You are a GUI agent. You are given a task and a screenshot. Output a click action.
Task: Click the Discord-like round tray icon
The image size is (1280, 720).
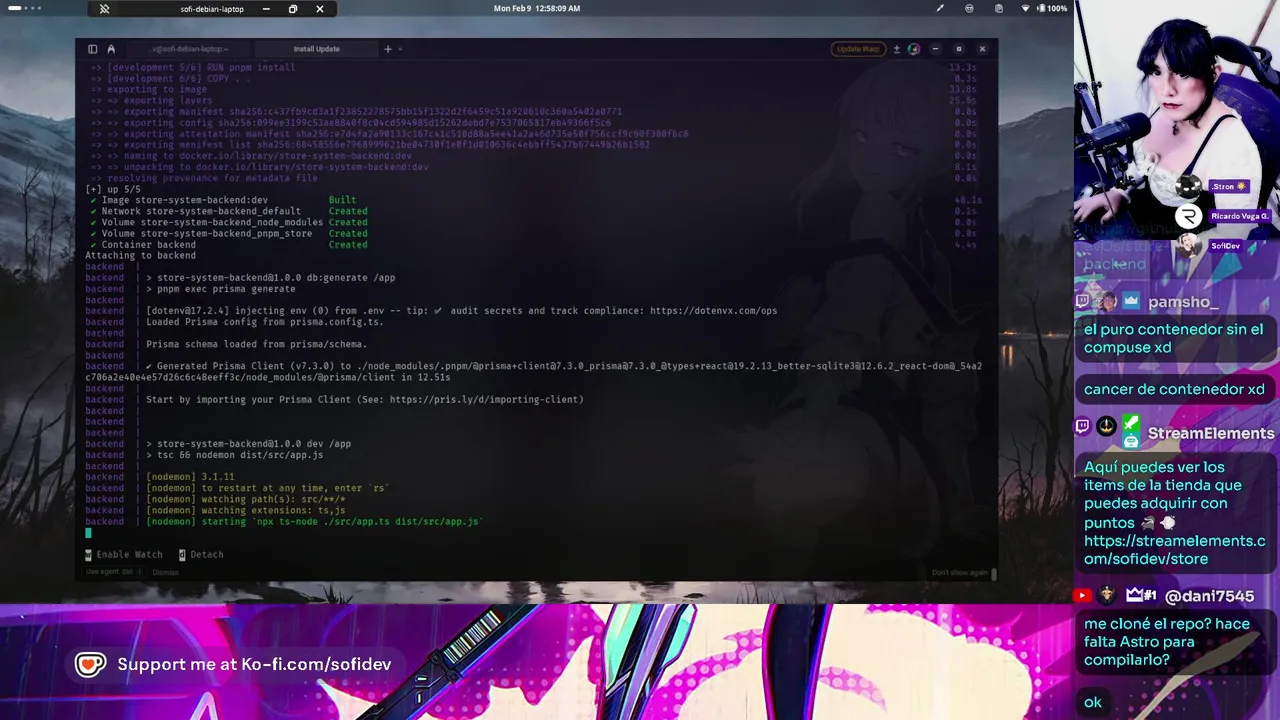(x=969, y=8)
